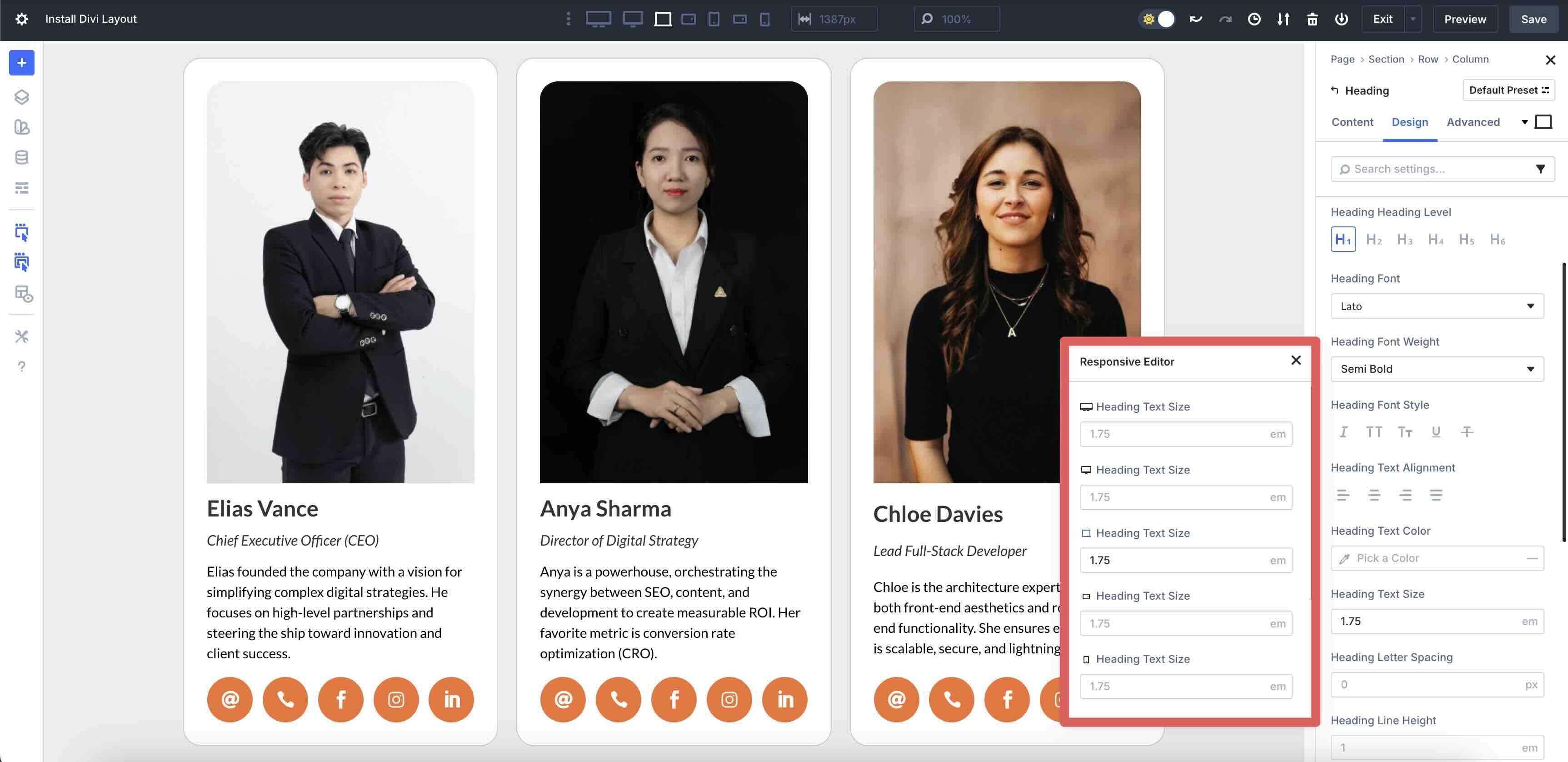
Task: Open the settings gear in top-left corner
Action: pos(21,19)
